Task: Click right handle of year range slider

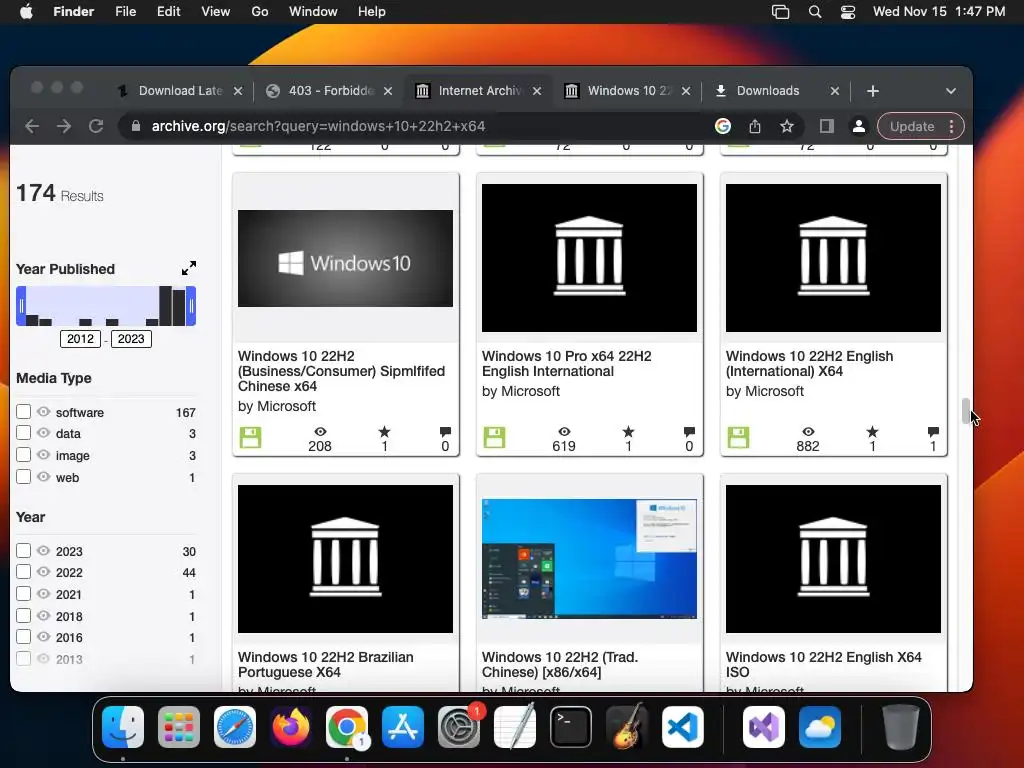Action: click(191, 306)
